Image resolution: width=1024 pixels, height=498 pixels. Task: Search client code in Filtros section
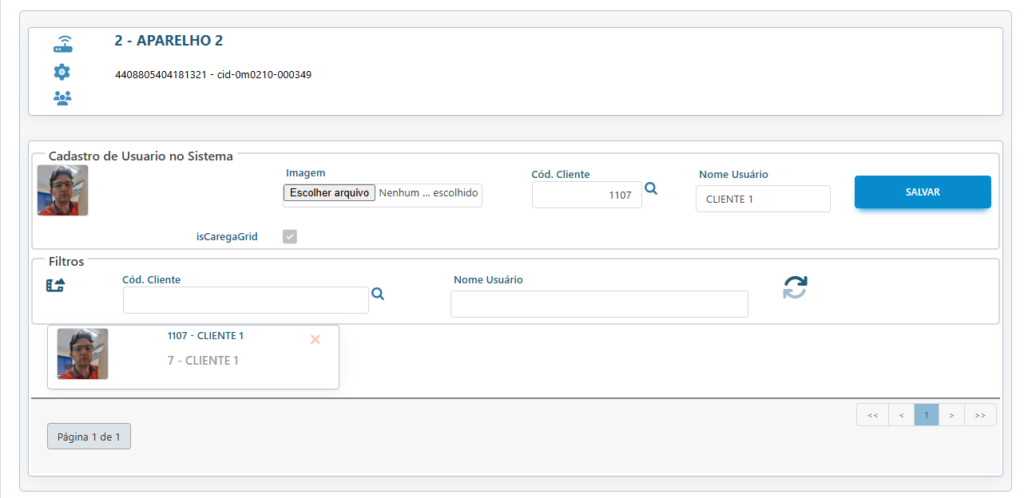(377, 294)
